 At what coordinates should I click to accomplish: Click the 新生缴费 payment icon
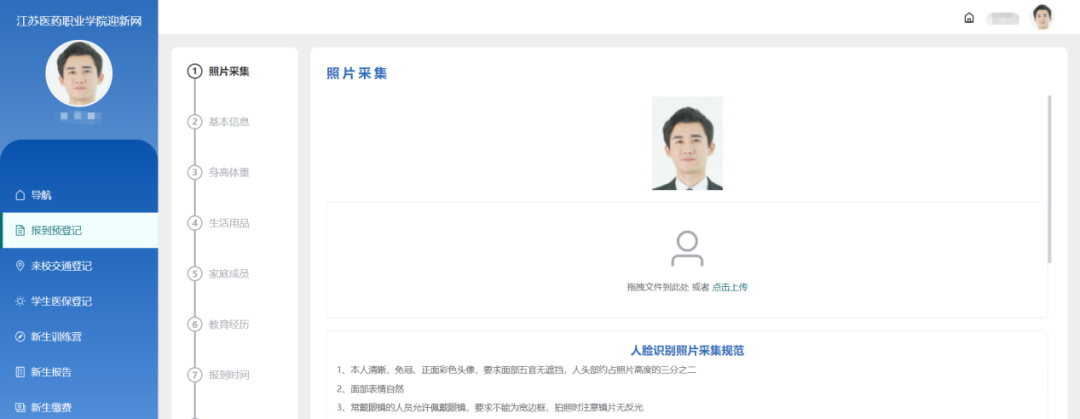pyautogui.click(x=20, y=407)
